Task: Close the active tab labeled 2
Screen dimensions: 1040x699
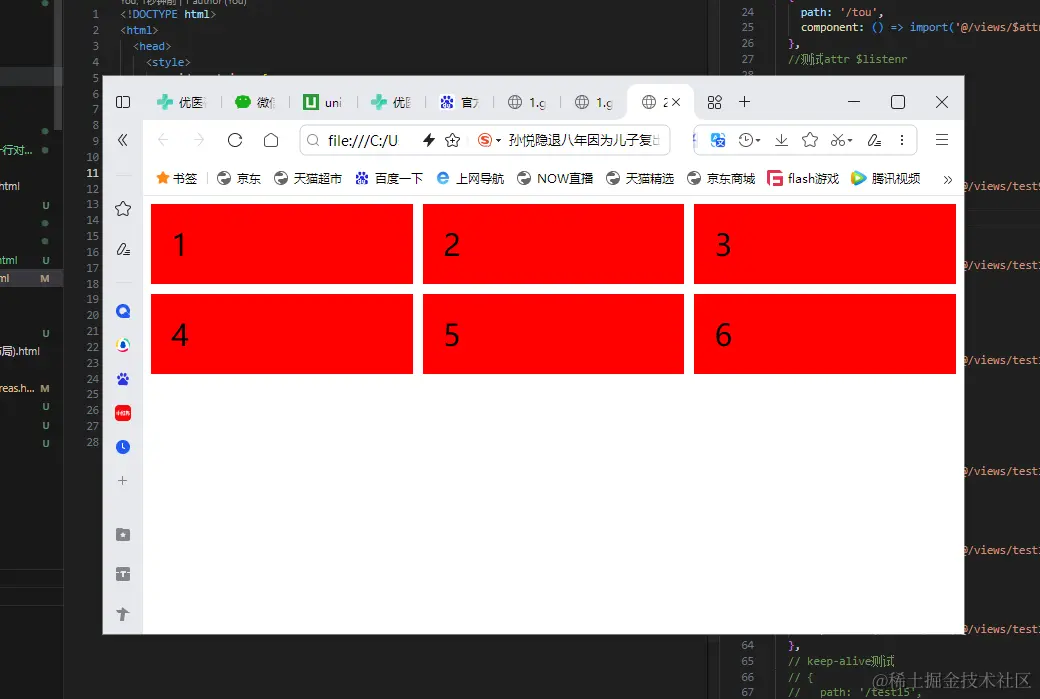Action: 676,102
